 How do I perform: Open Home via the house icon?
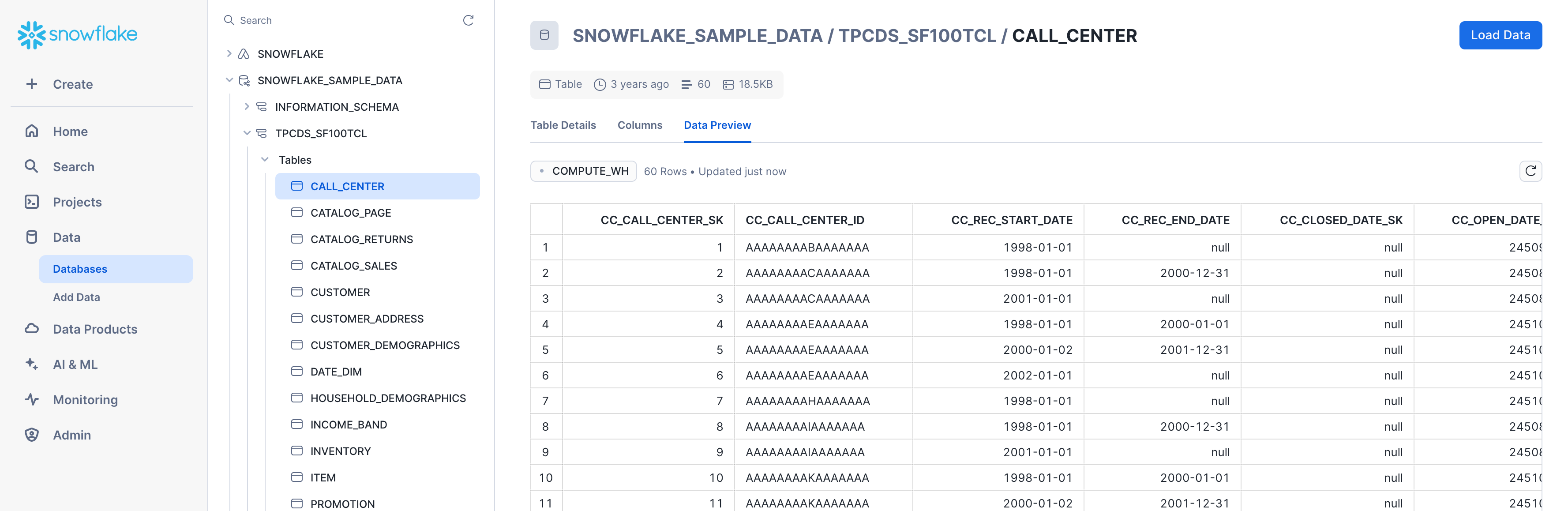(x=32, y=132)
